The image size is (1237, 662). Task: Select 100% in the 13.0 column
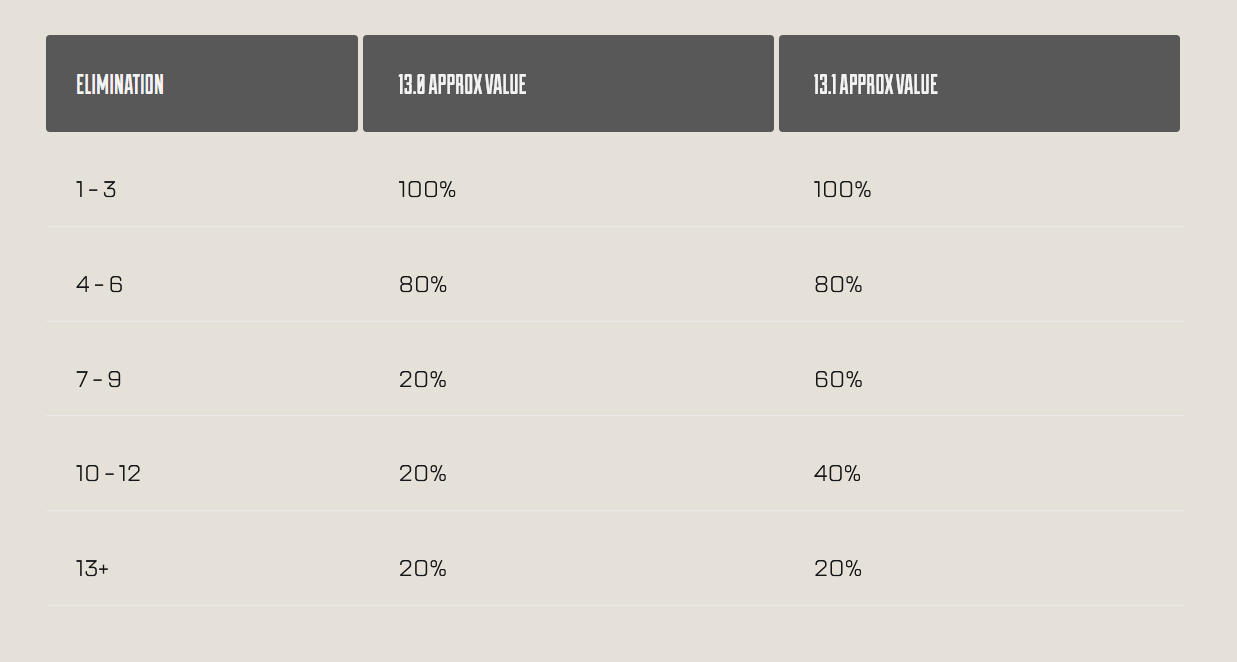[x=427, y=189]
